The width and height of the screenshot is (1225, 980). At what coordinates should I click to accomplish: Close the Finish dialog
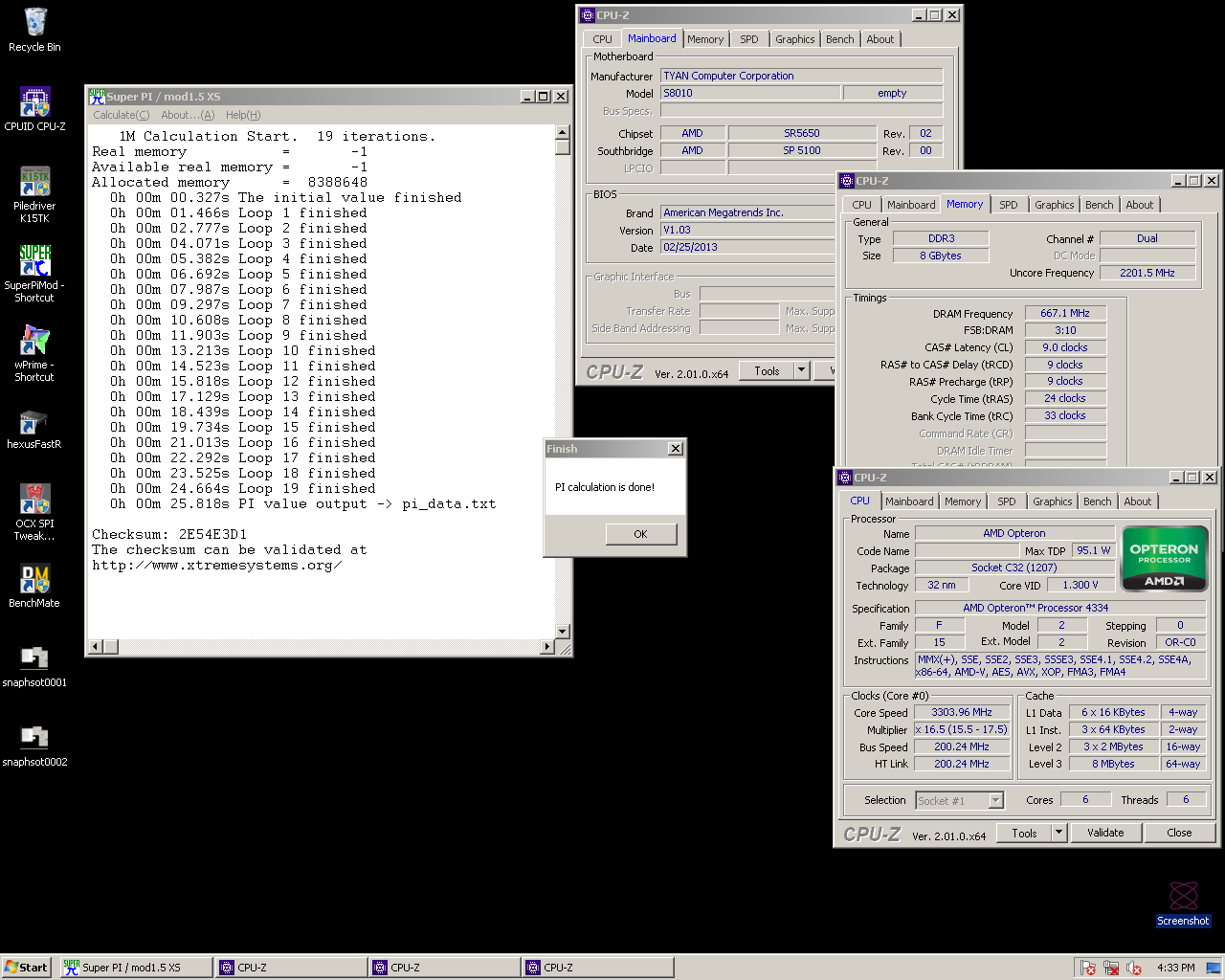676,449
